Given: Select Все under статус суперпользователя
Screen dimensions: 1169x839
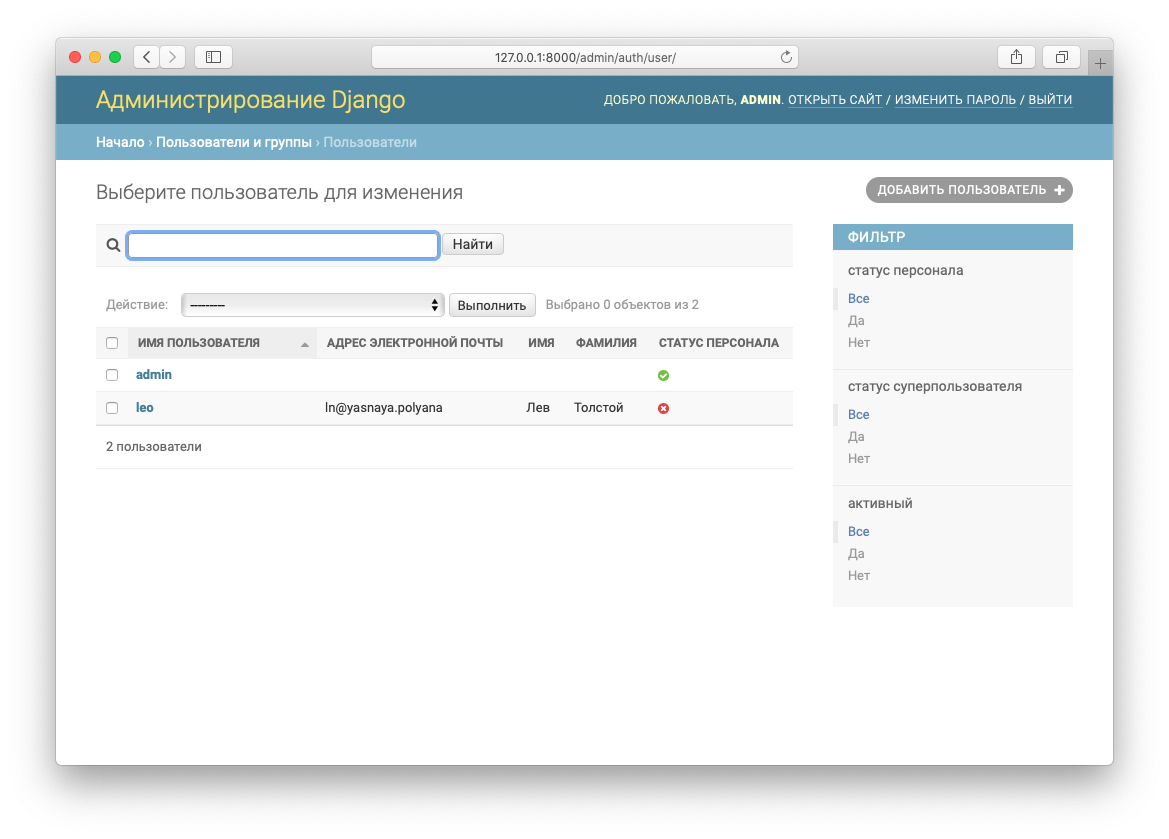Looking at the screenshot, I should point(858,415).
